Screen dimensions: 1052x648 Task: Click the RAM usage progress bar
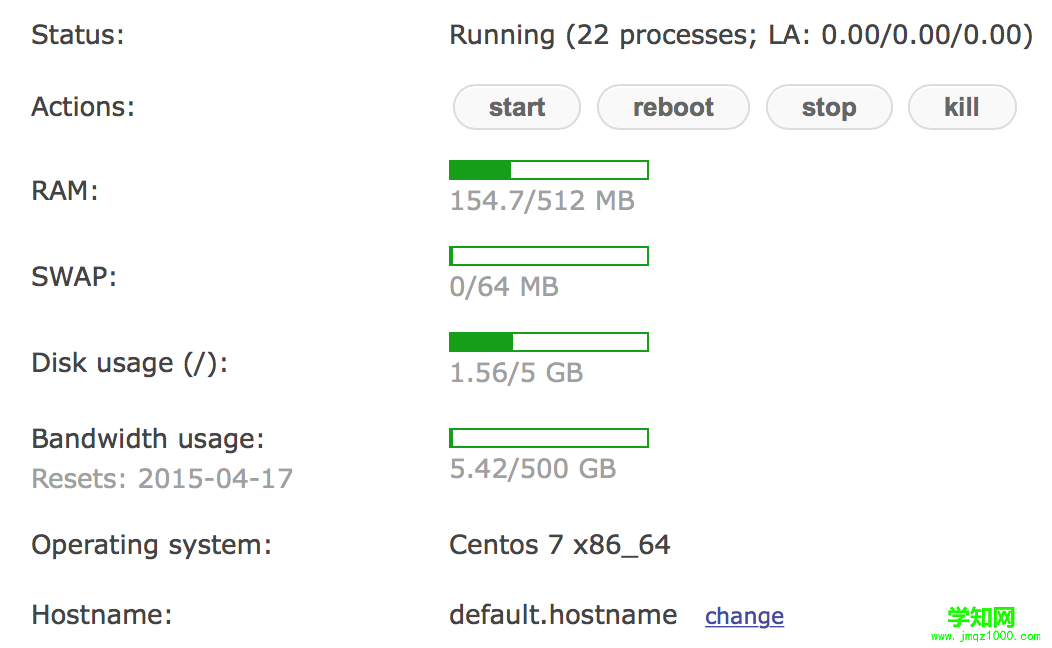click(549, 170)
